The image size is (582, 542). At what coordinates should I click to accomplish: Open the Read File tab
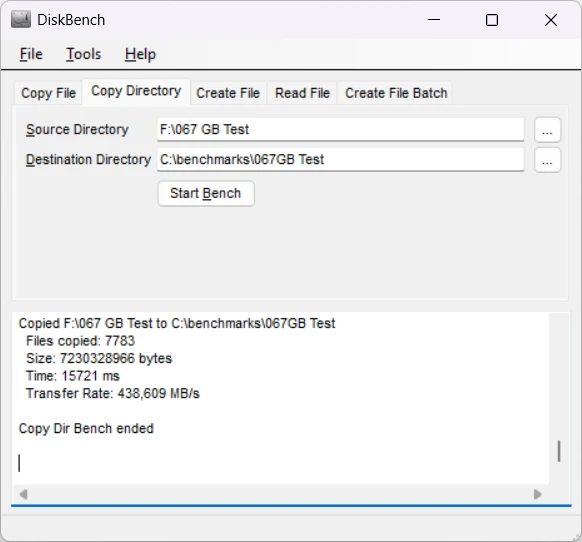click(x=302, y=93)
